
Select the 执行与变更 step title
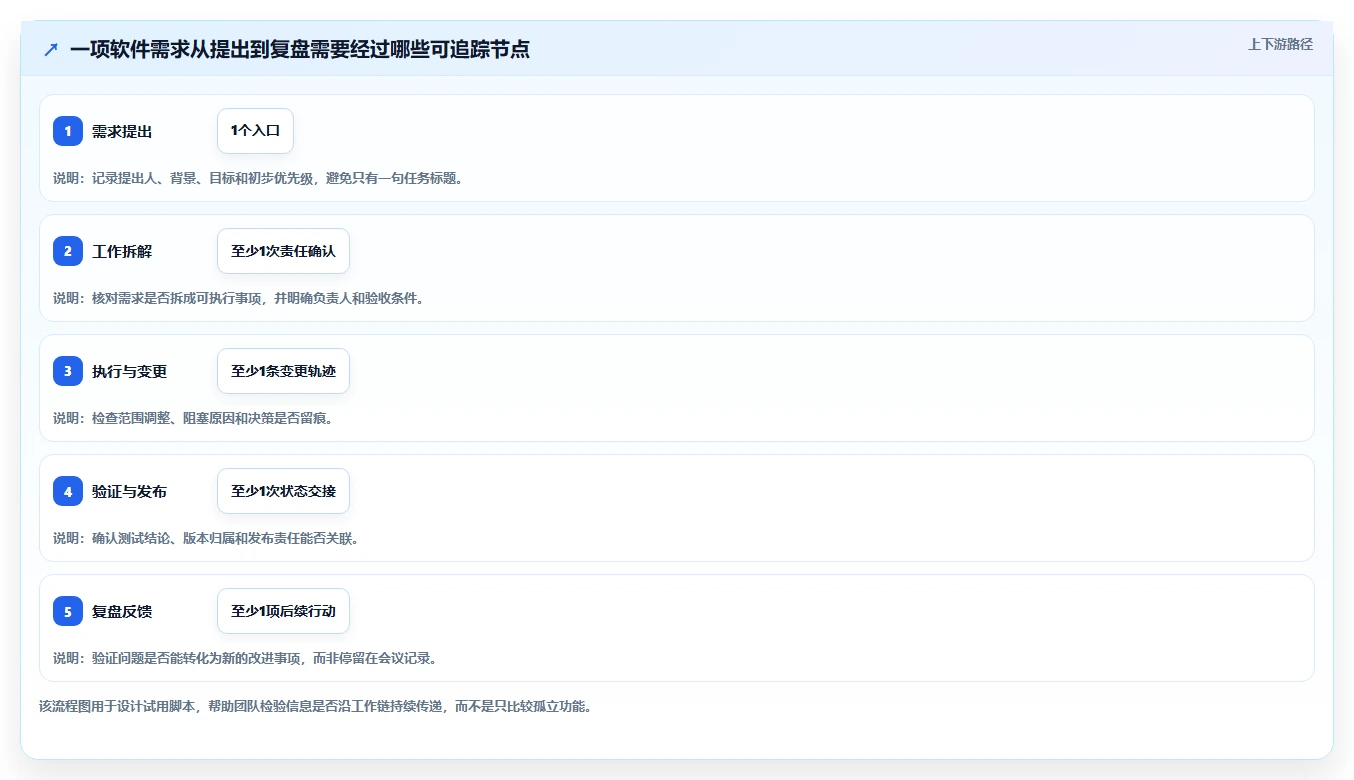[130, 371]
